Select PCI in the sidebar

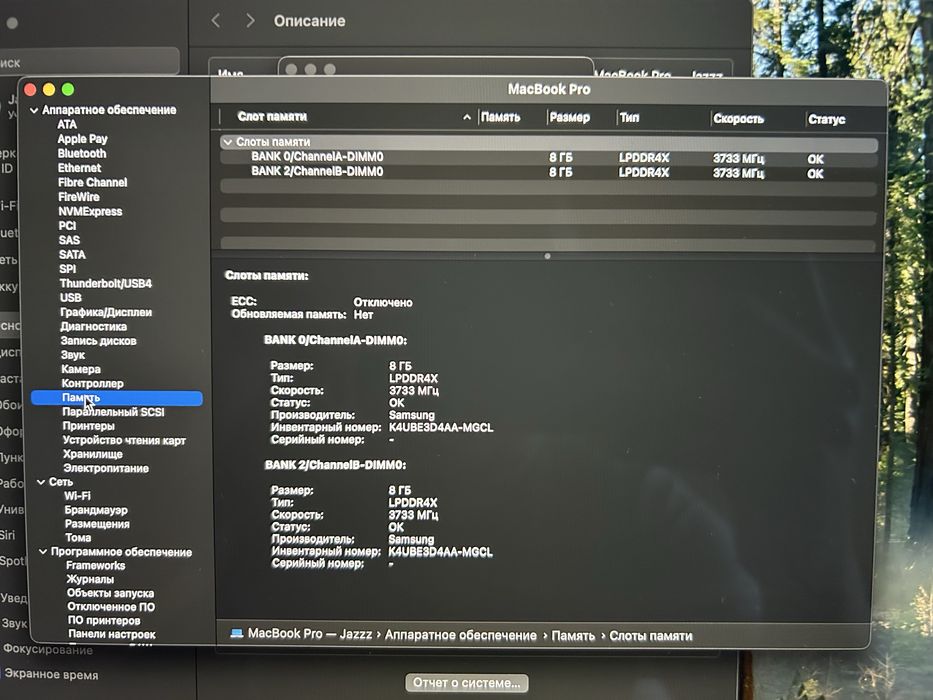pyautogui.click(x=67, y=226)
